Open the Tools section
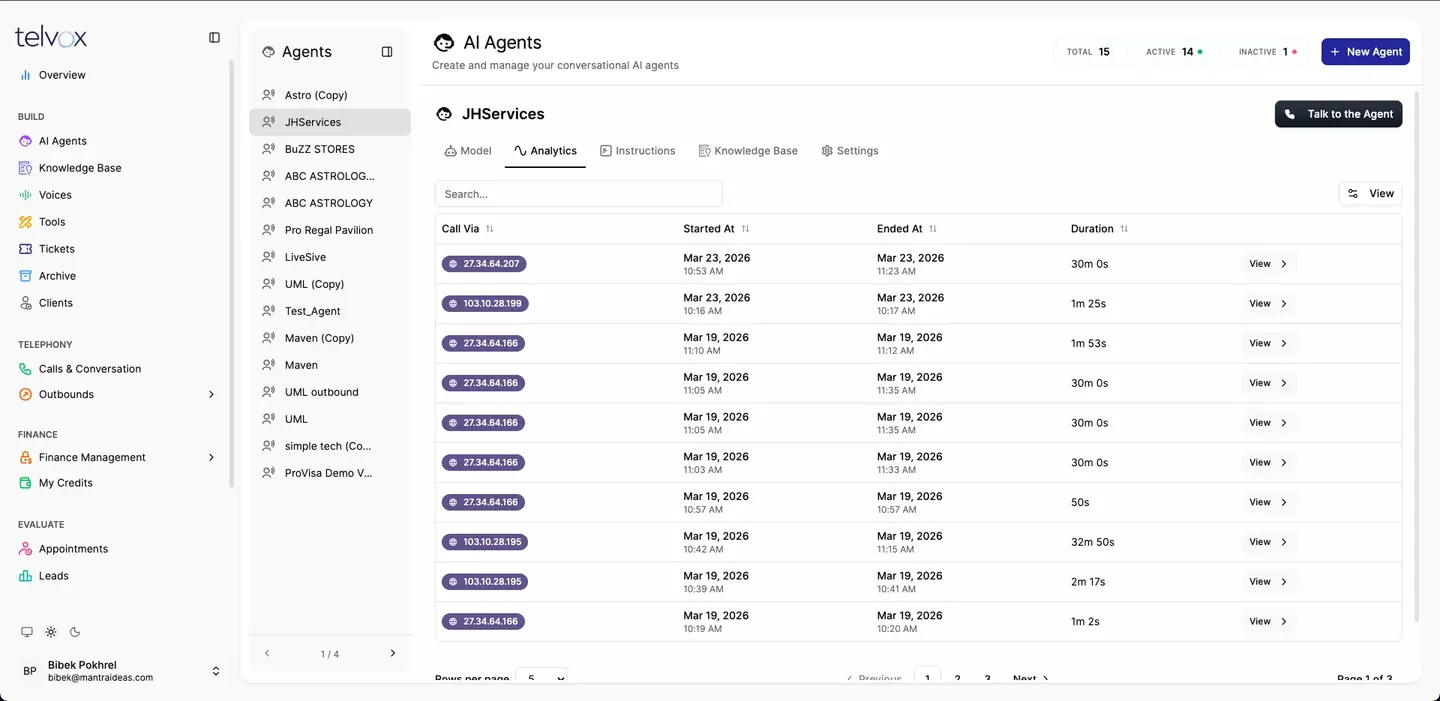The height and width of the screenshot is (701, 1440). [x=52, y=222]
